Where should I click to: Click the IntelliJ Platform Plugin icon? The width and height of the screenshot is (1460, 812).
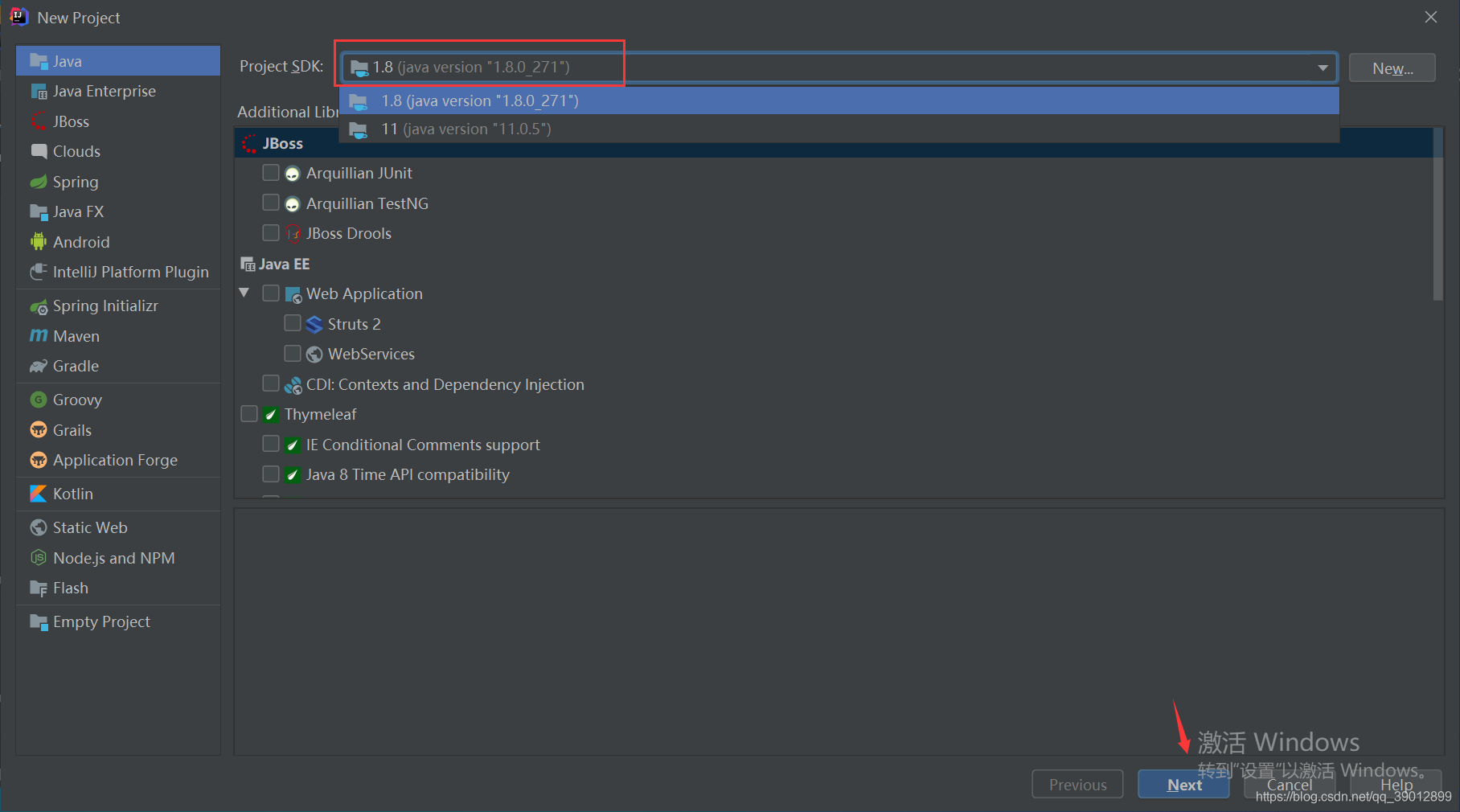click(x=39, y=272)
